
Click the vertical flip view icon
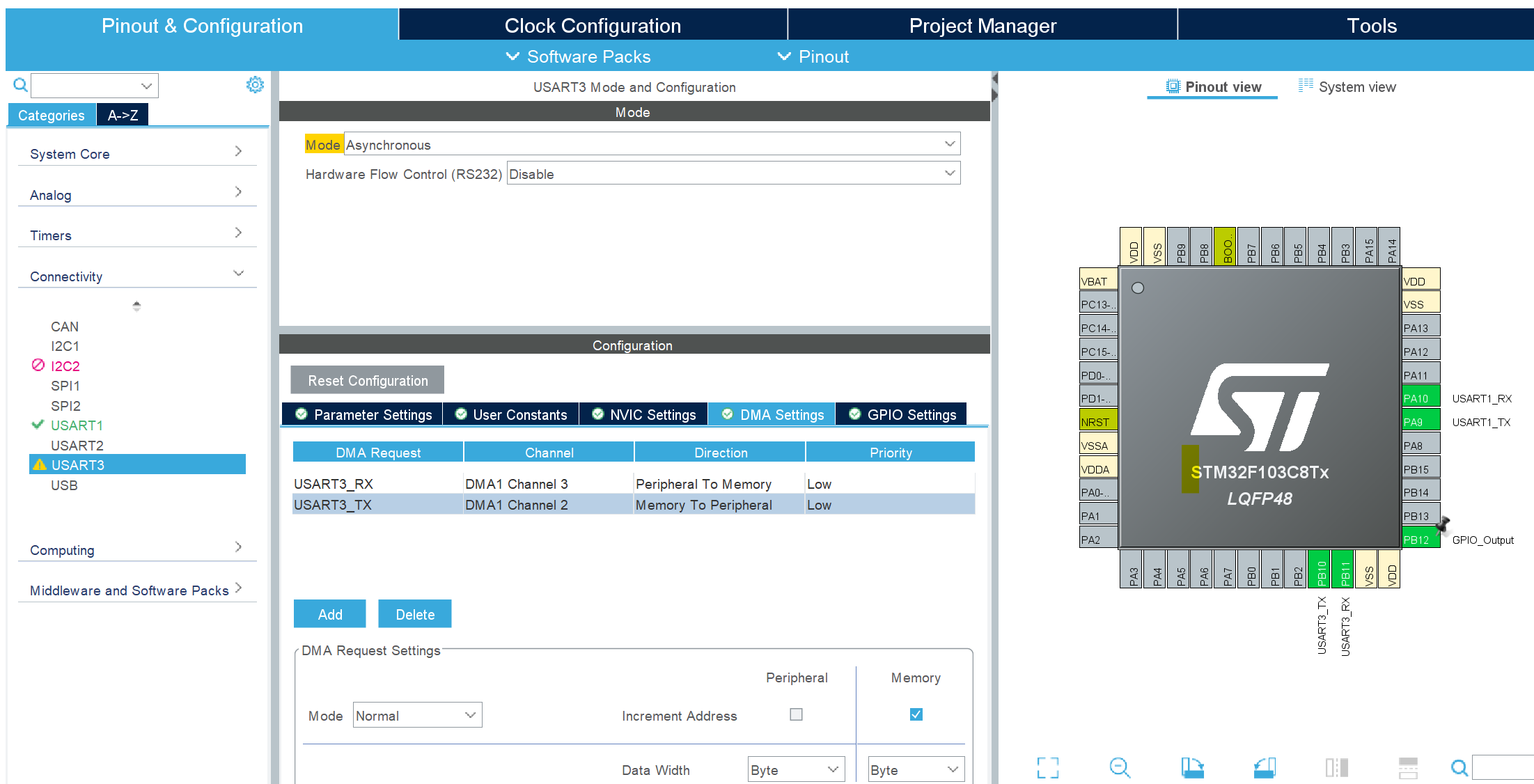[1408, 767]
